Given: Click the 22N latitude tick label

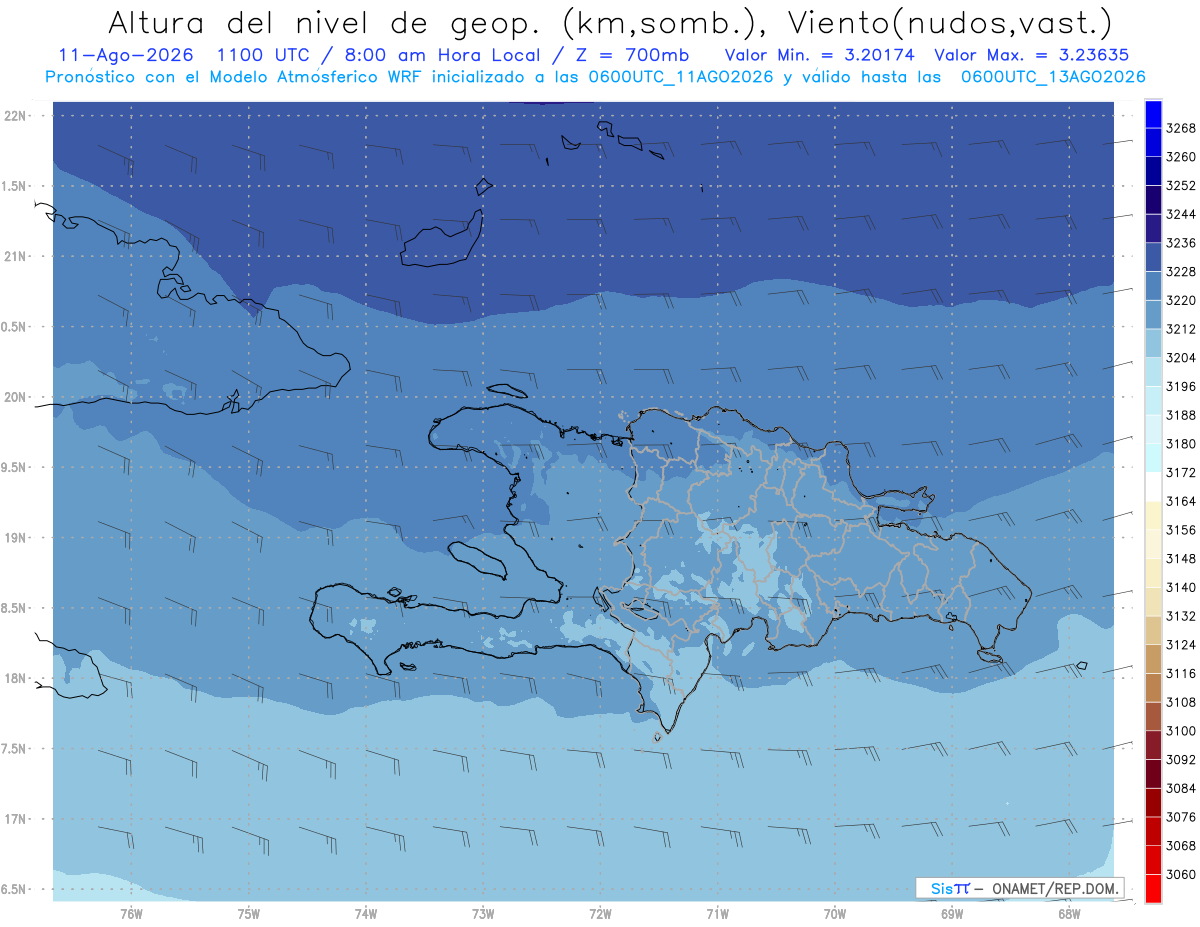Looking at the screenshot, I should pyautogui.click(x=17, y=116).
